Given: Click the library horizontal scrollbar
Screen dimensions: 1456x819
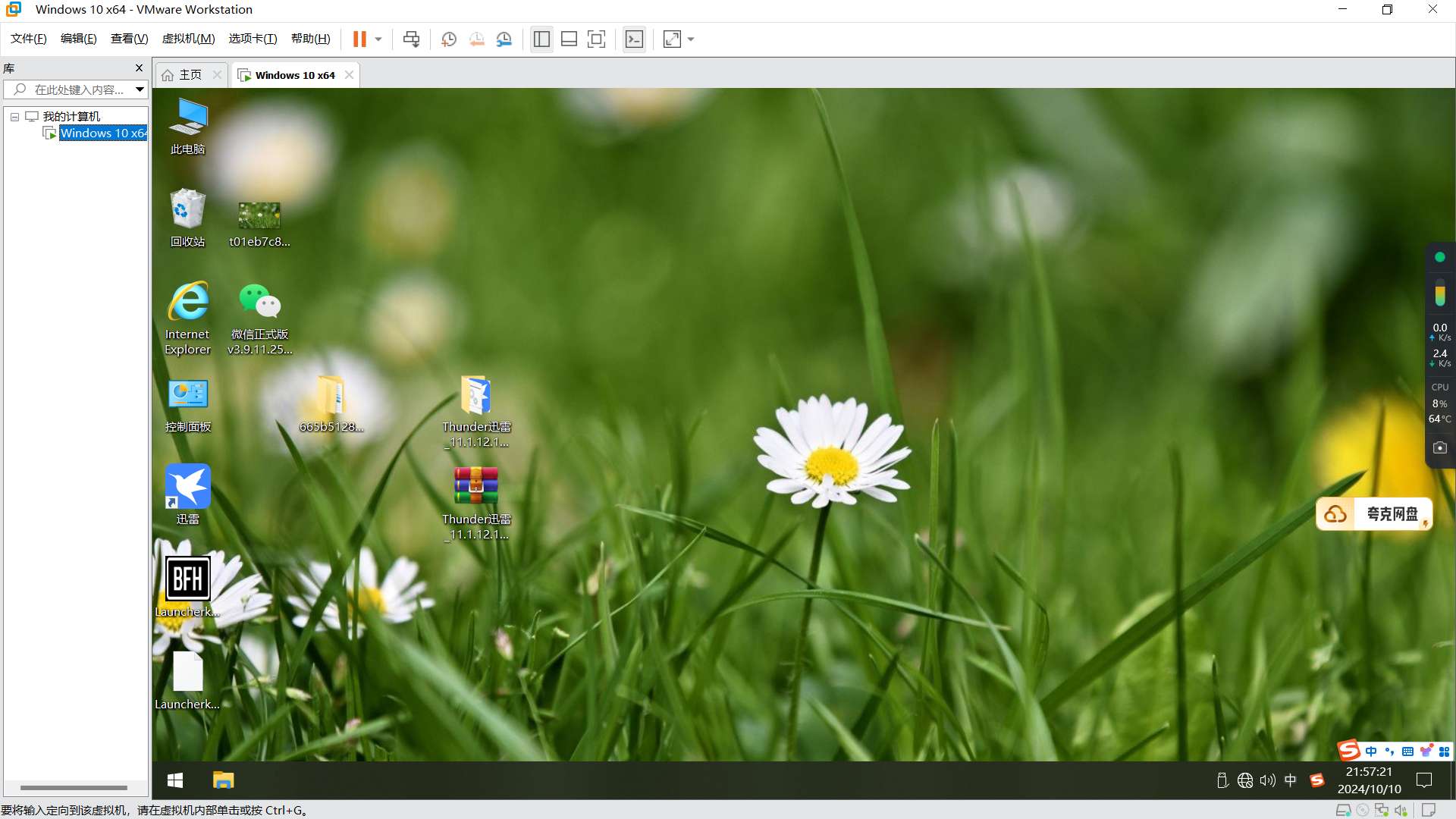Looking at the screenshot, I should click(x=74, y=788).
